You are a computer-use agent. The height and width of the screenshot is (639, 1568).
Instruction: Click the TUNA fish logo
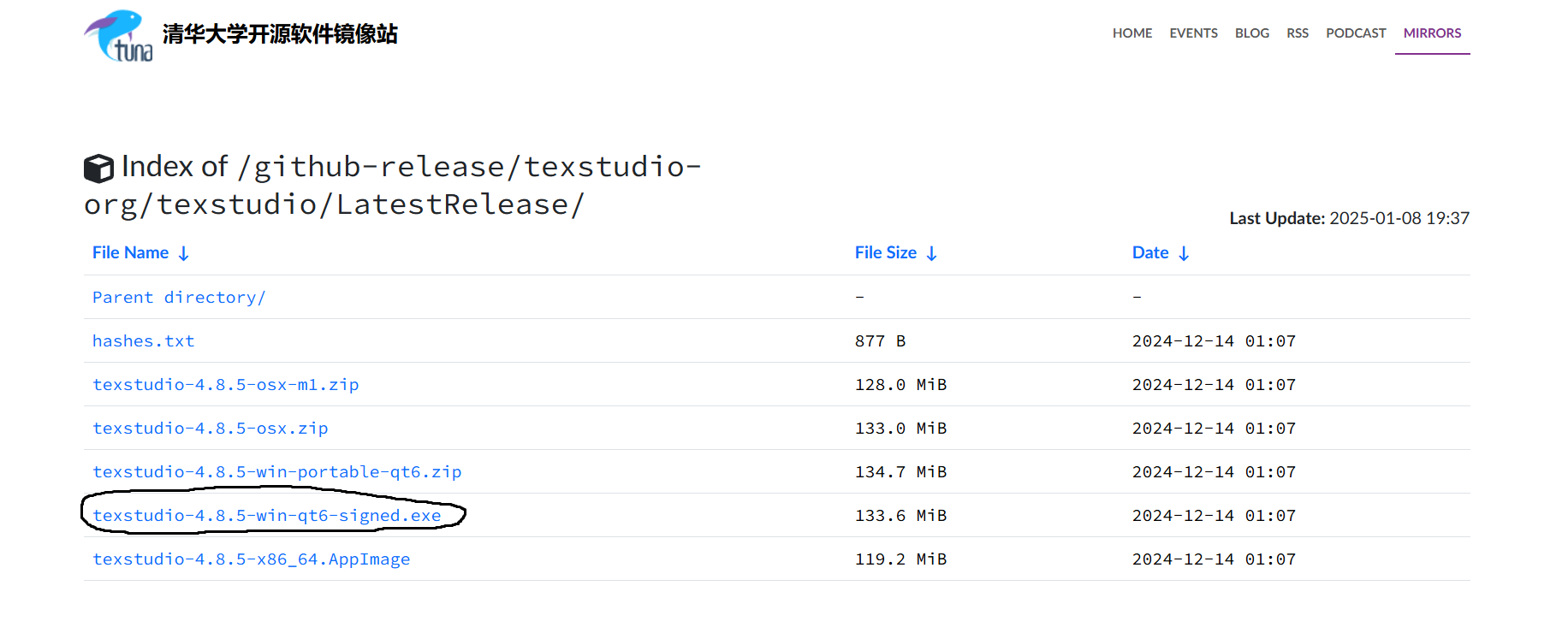[118, 35]
